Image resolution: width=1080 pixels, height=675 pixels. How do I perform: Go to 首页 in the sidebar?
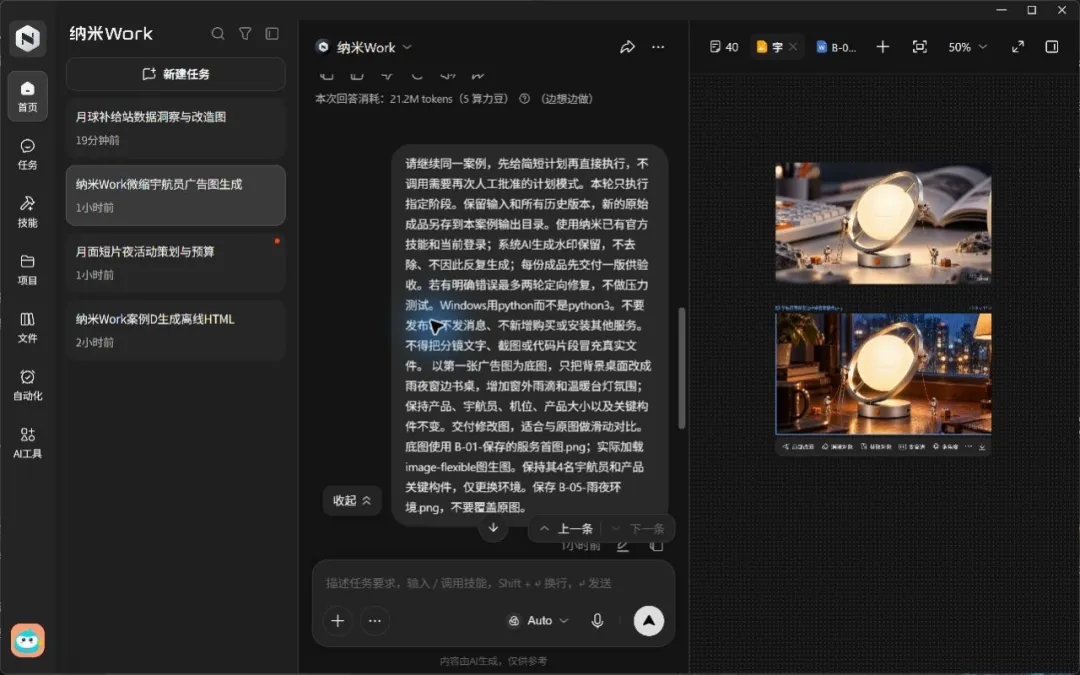click(28, 96)
